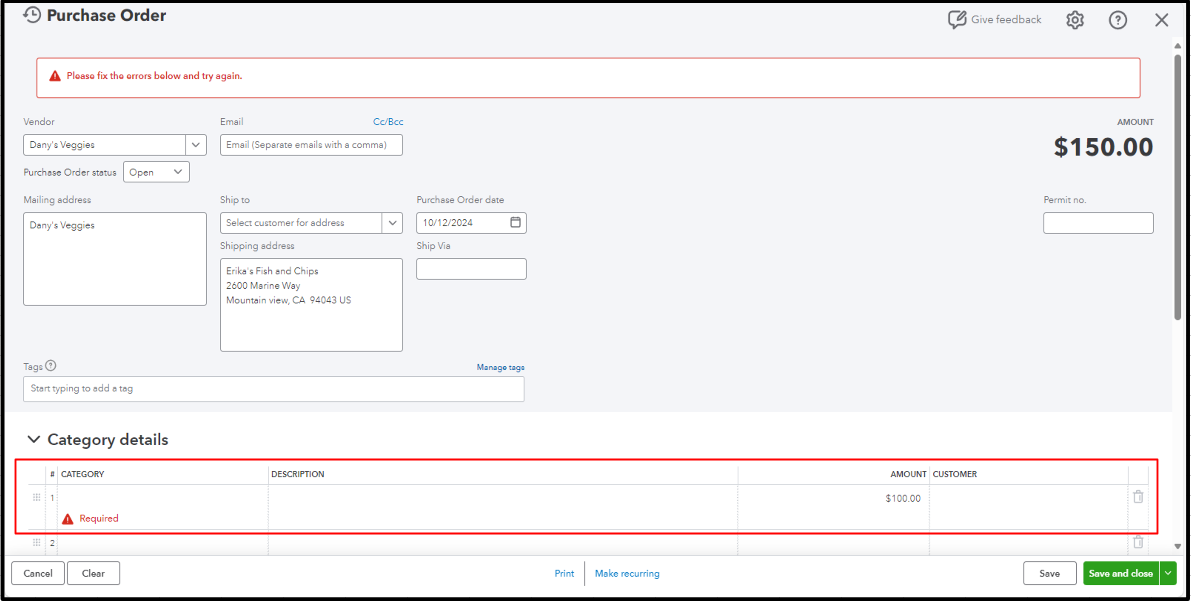The image size is (1191, 601).
Task: Delete category row 2 with trash icon
Action: 1138,542
